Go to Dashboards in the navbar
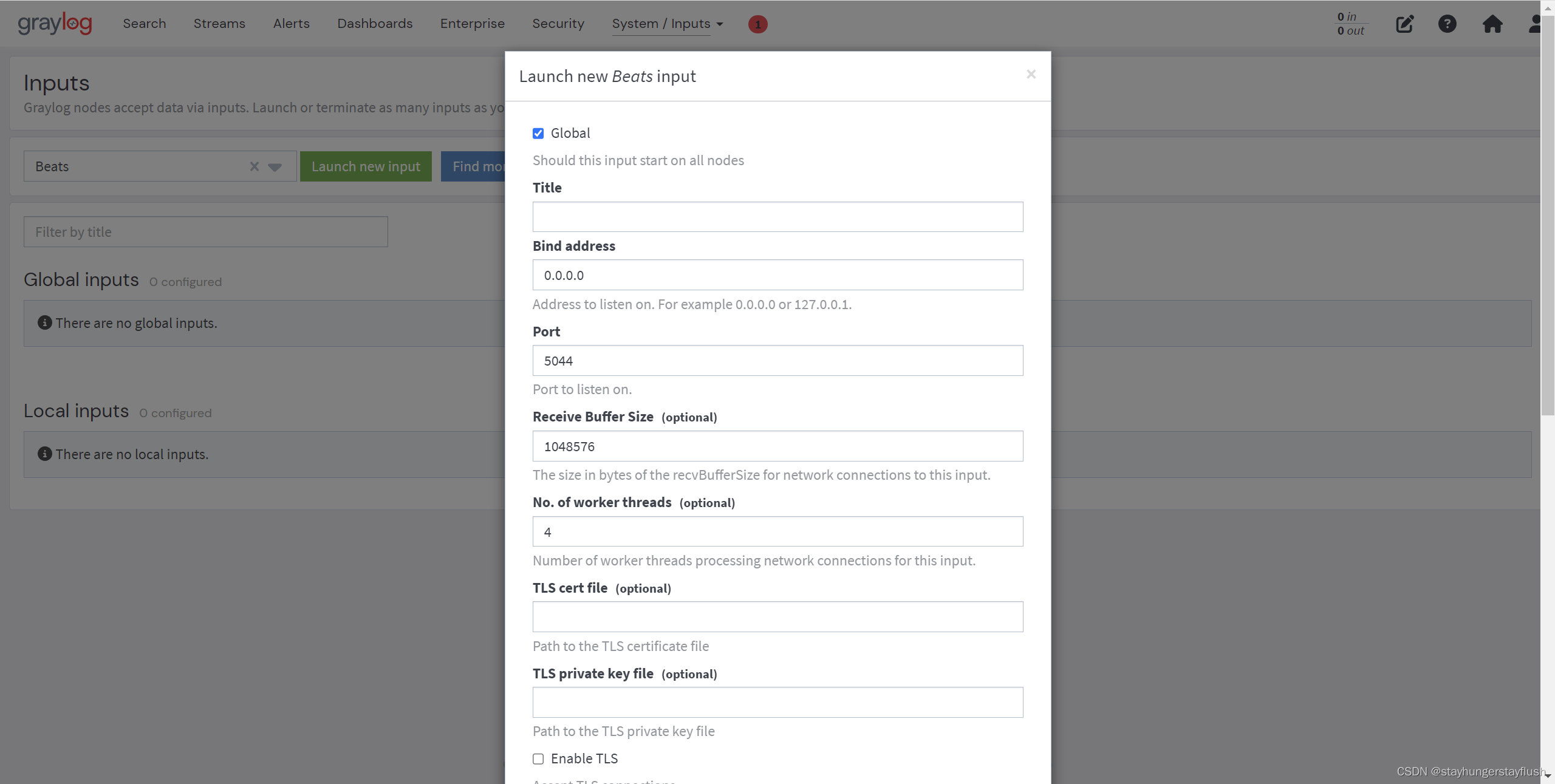Image resolution: width=1555 pixels, height=784 pixels. tap(375, 24)
